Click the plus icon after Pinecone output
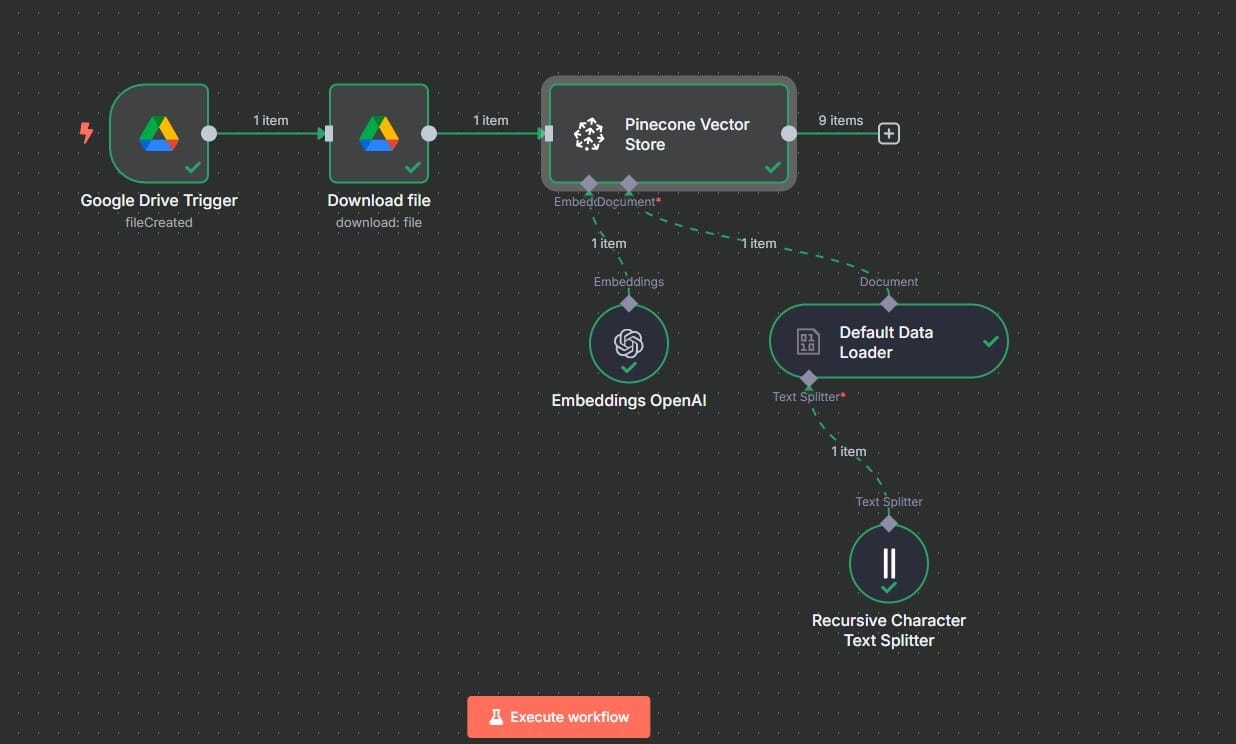The image size is (1236, 744). point(889,133)
